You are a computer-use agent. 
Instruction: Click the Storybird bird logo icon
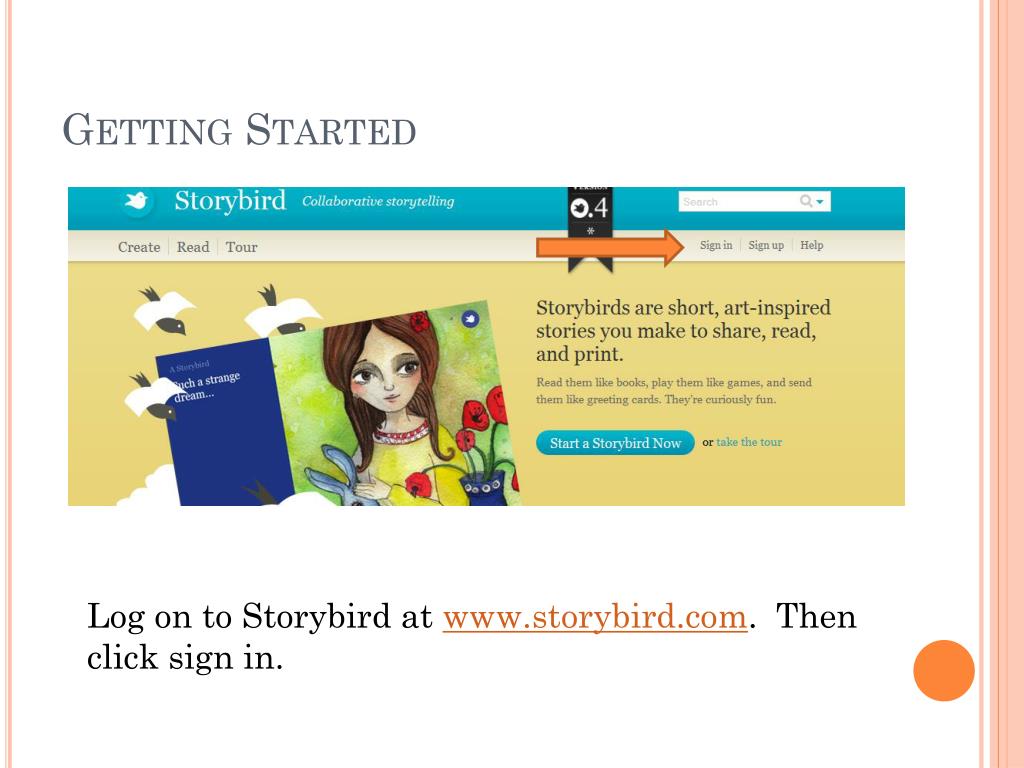tap(136, 200)
